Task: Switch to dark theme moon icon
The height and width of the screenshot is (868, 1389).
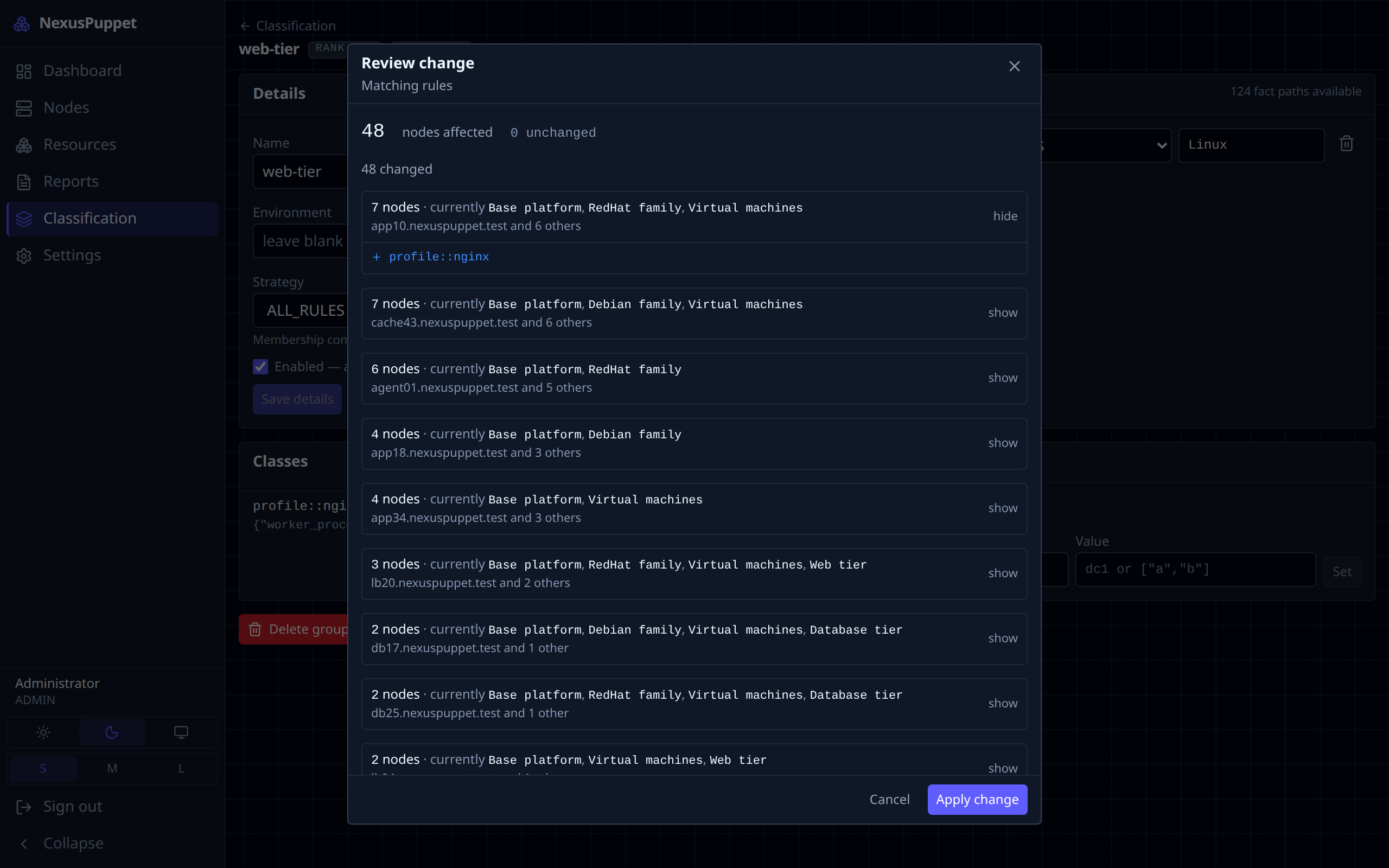Action: point(112,732)
